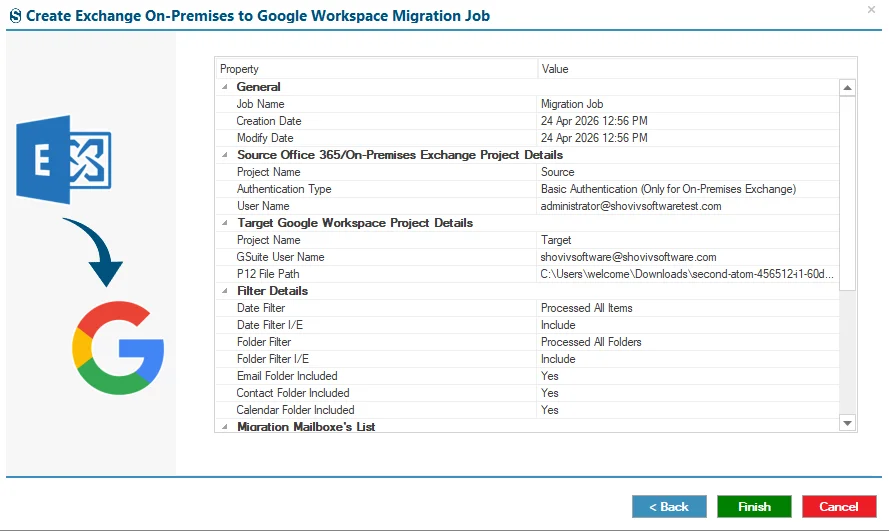Select the Date Filter row label

[x=261, y=308]
